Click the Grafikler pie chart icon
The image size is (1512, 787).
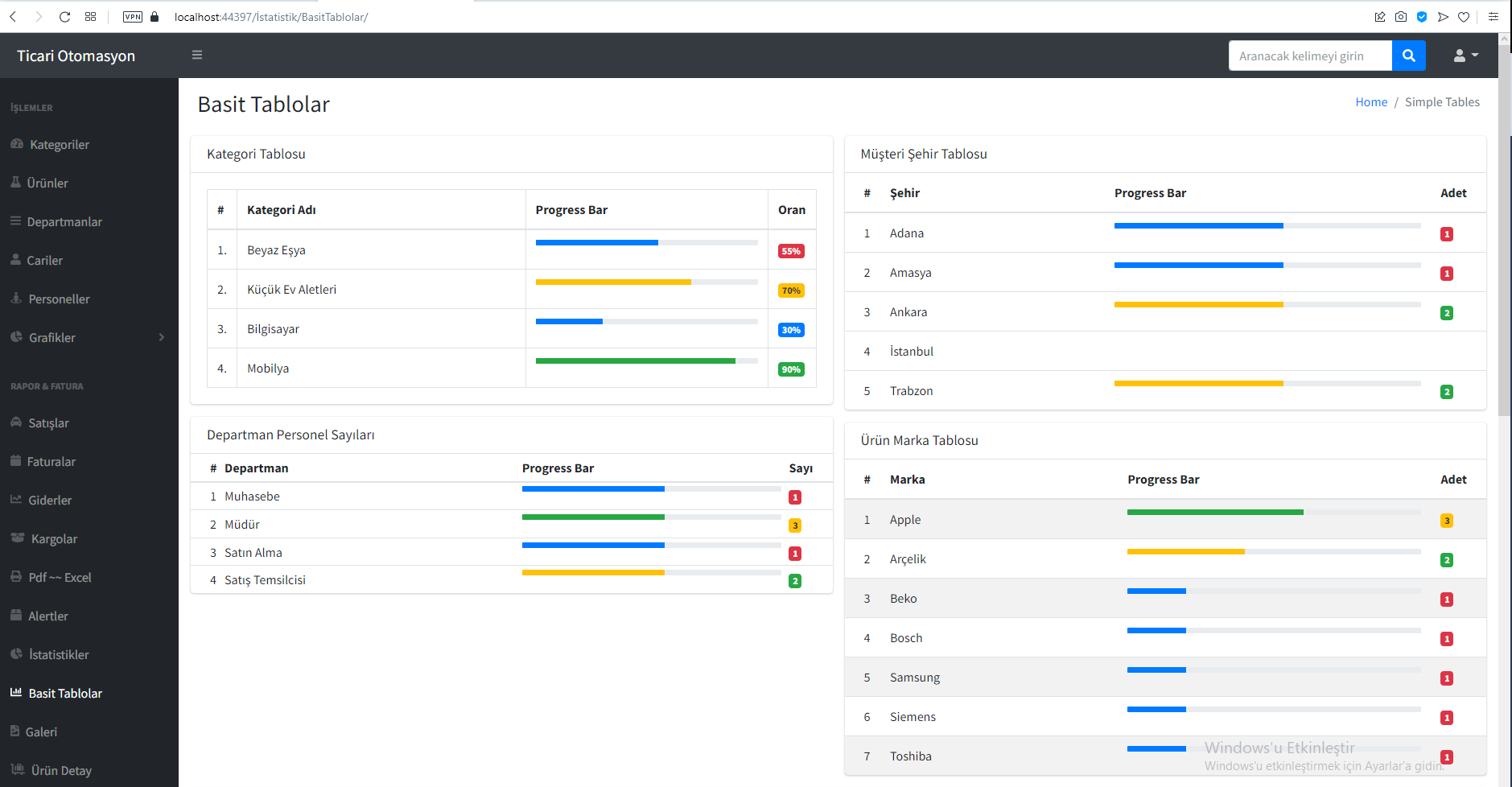pyautogui.click(x=16, y=337)
